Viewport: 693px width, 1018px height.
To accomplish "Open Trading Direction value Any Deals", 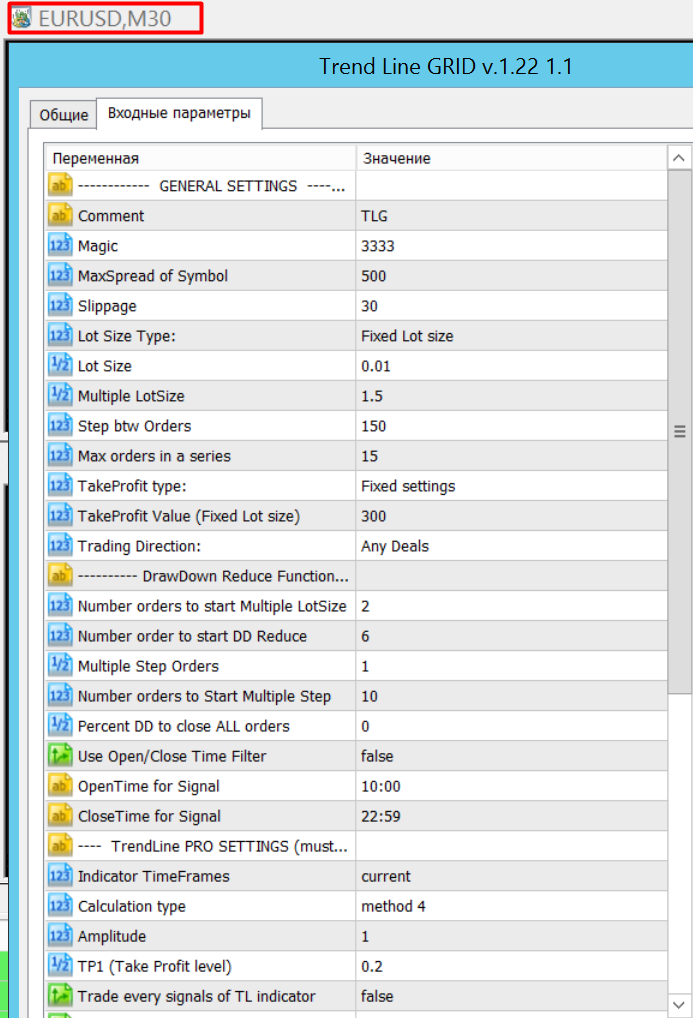I will [x=511, y=545].
